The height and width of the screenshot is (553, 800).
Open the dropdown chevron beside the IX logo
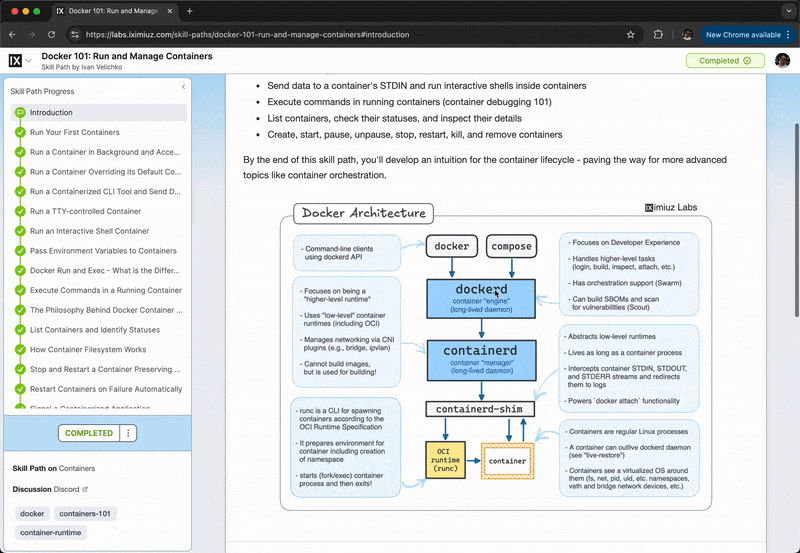coord(29,61)
